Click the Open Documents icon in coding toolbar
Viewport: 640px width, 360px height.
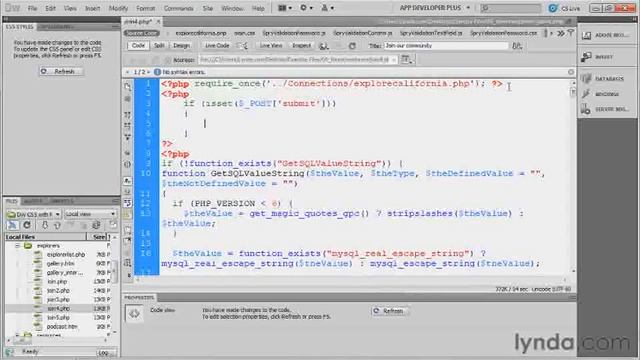click(128, 87)
